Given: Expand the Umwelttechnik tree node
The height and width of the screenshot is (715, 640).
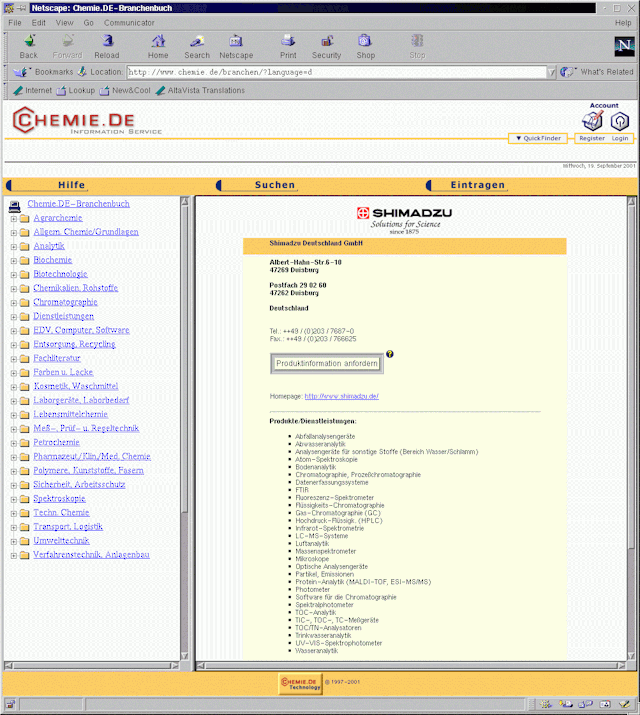Looking at the screenshot, I should [14, 542].
